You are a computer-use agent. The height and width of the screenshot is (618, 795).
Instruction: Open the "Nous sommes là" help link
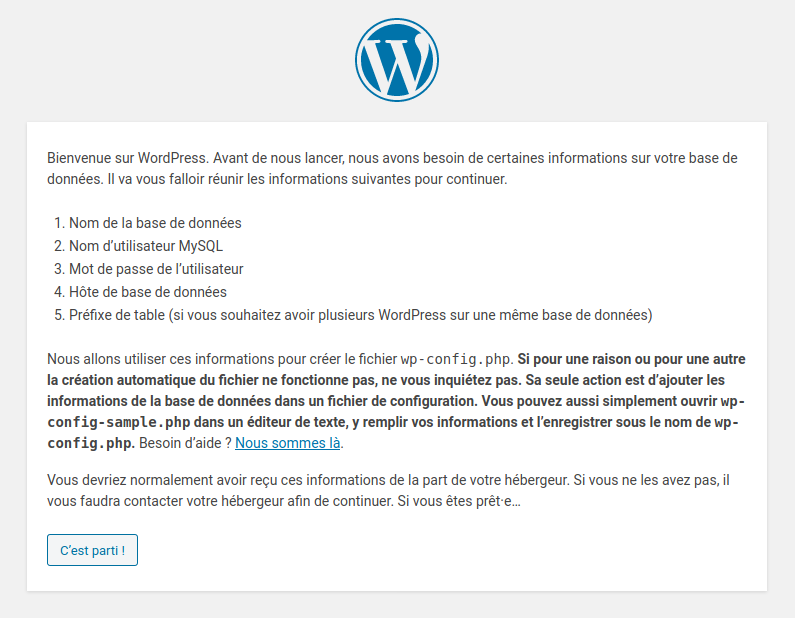288,443
